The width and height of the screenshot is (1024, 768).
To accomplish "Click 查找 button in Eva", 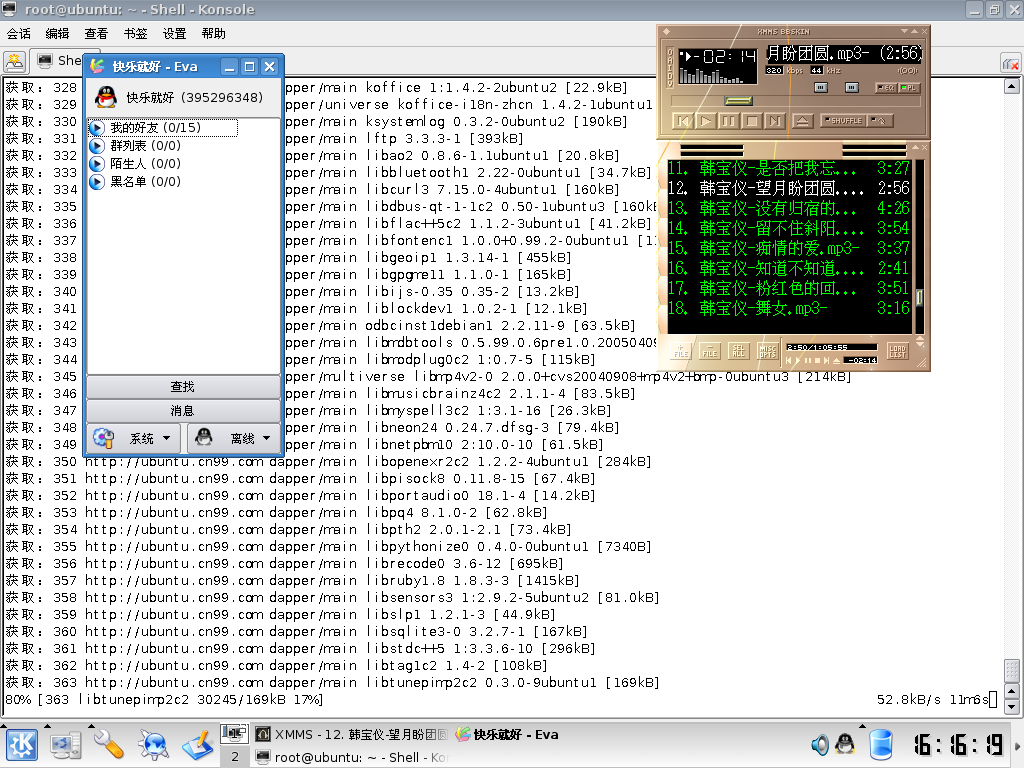I will pyautogui.click(x=183, y=387).
